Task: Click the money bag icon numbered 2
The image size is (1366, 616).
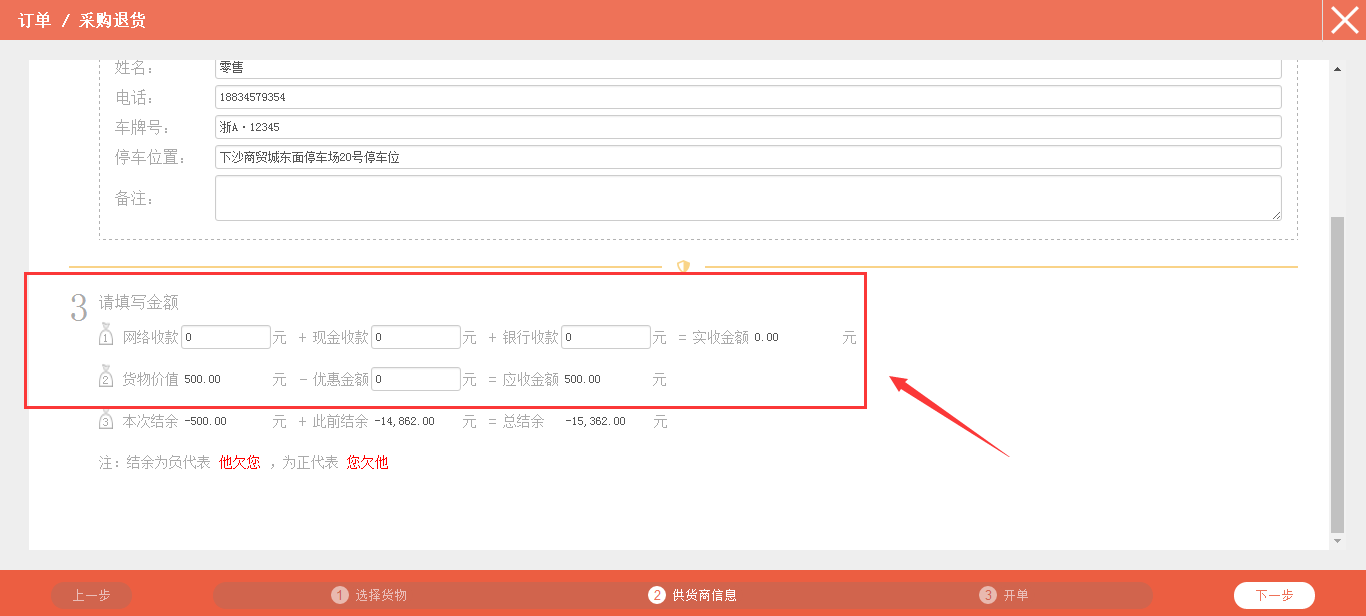Action: (107, 378)
